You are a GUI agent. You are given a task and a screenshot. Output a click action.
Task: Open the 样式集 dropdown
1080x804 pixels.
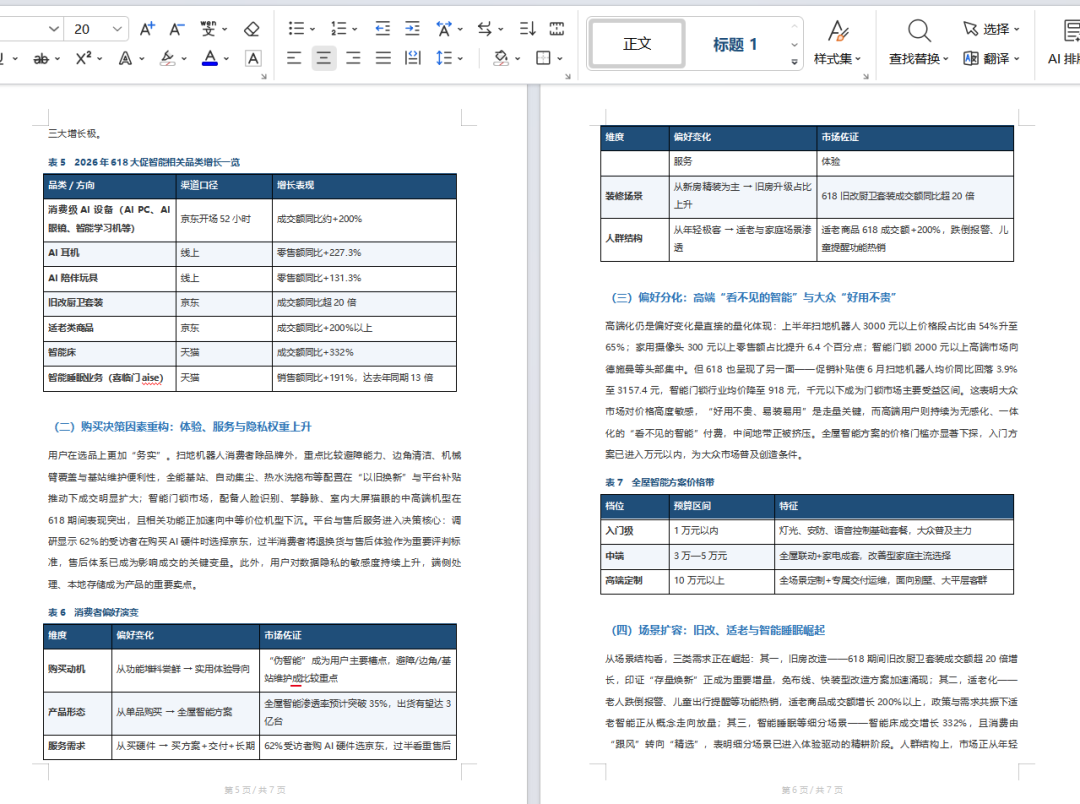[x=838, y=59]
